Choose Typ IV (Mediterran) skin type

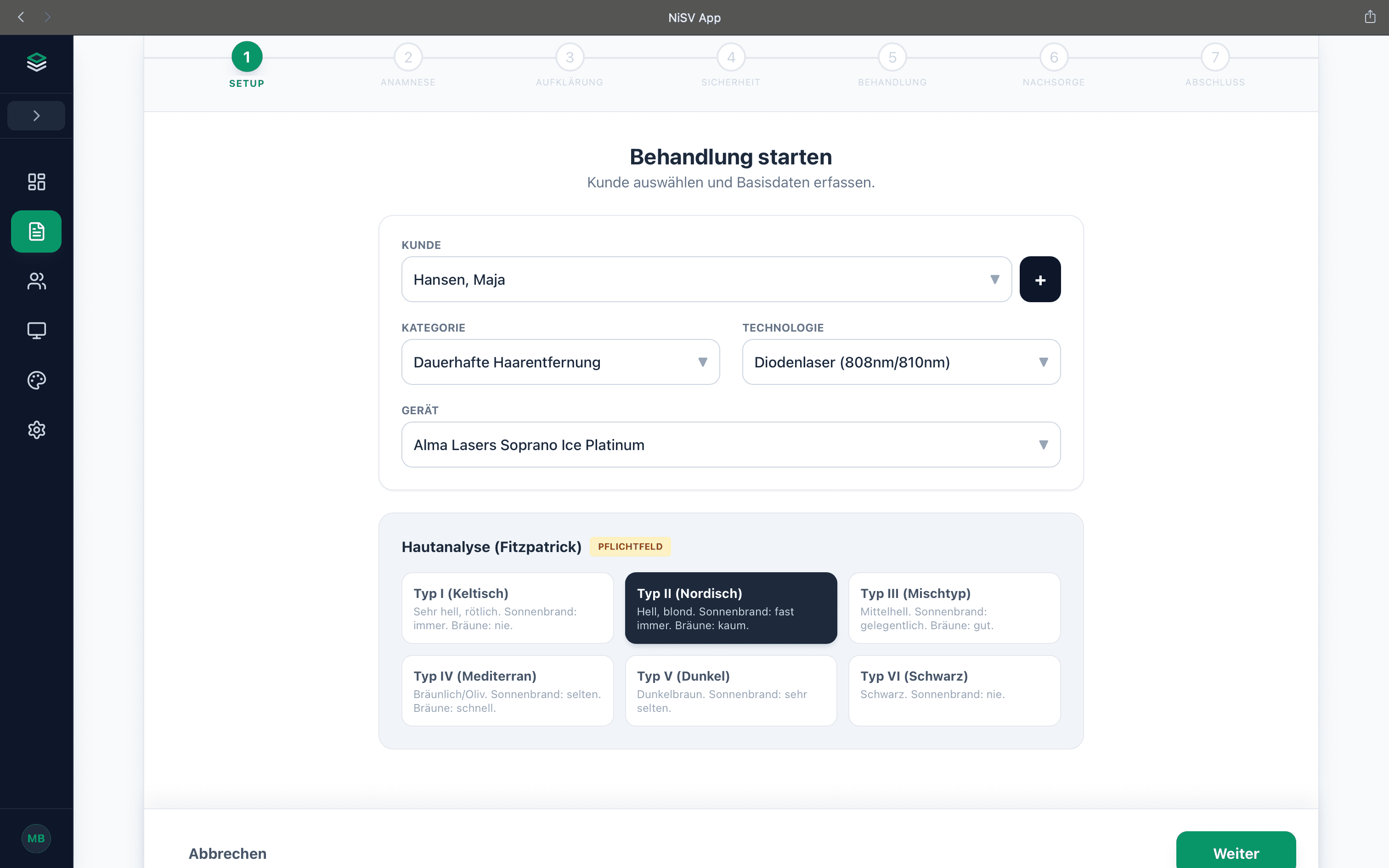508,691
